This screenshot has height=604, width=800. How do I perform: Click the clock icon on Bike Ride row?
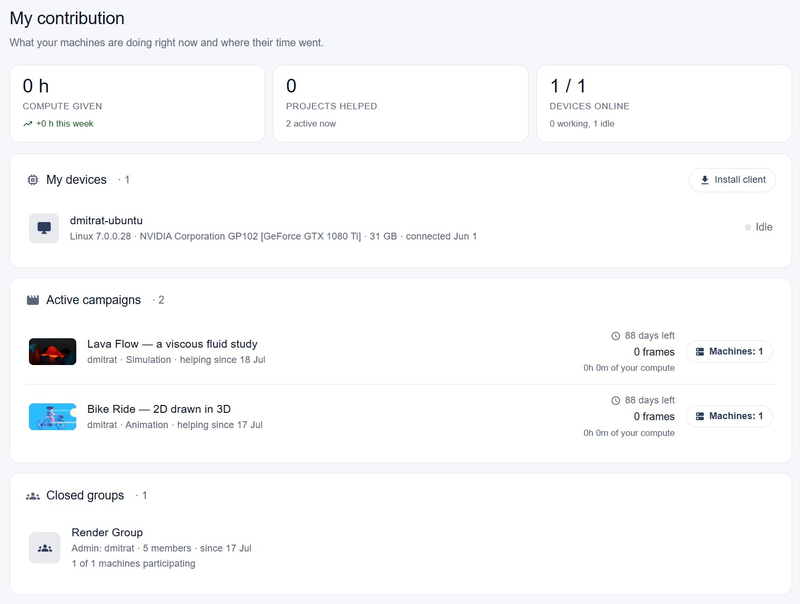(616, 400)
